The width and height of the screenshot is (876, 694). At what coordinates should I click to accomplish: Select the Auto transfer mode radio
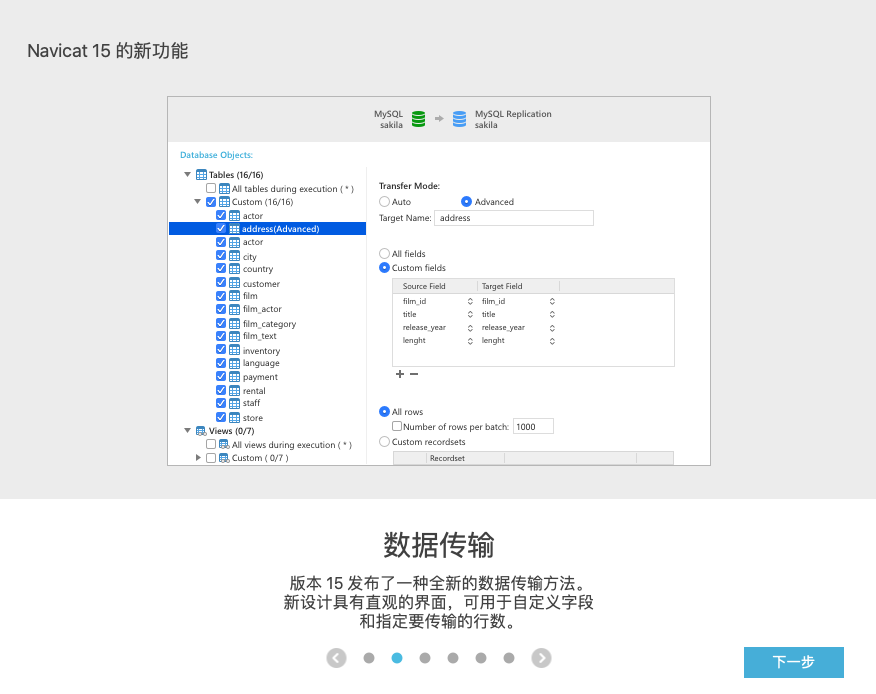coord(384,201)
